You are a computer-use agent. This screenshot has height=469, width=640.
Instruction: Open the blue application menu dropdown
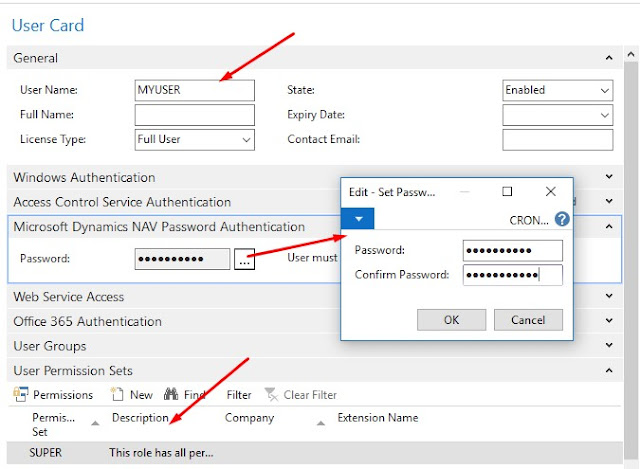tap(358, 218)
